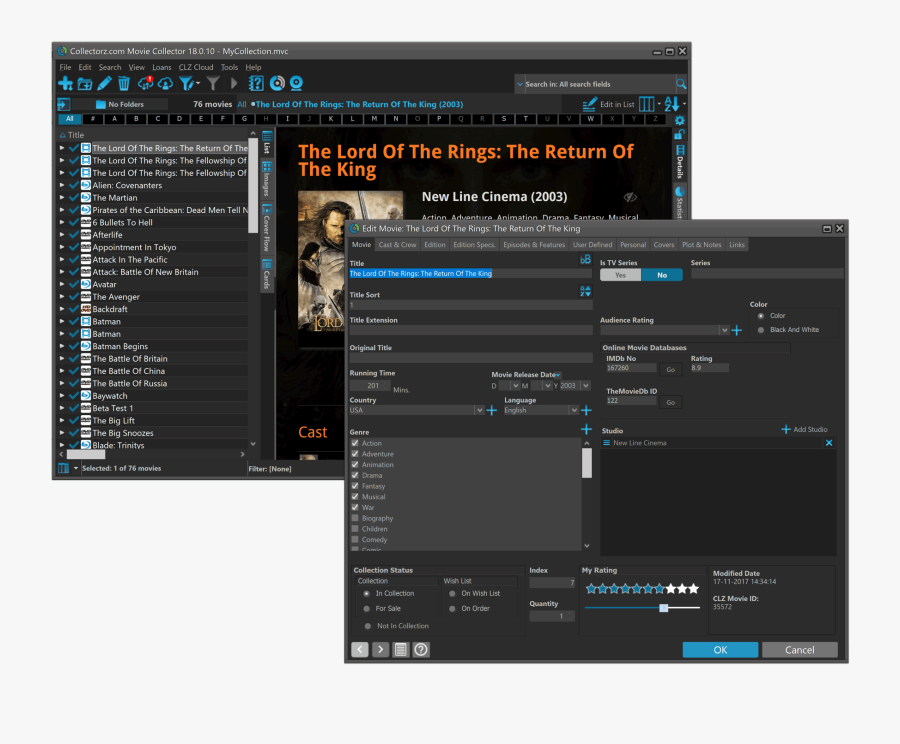Select the For Sale radio button
900x744 pixels.
pos(367,608)
